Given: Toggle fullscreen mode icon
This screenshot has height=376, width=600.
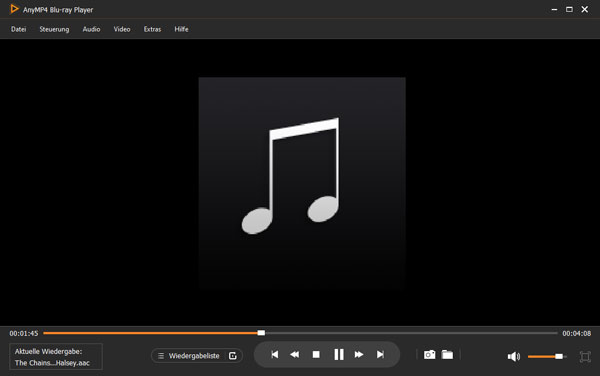Looking at the screenshot, I should [585, 356].
